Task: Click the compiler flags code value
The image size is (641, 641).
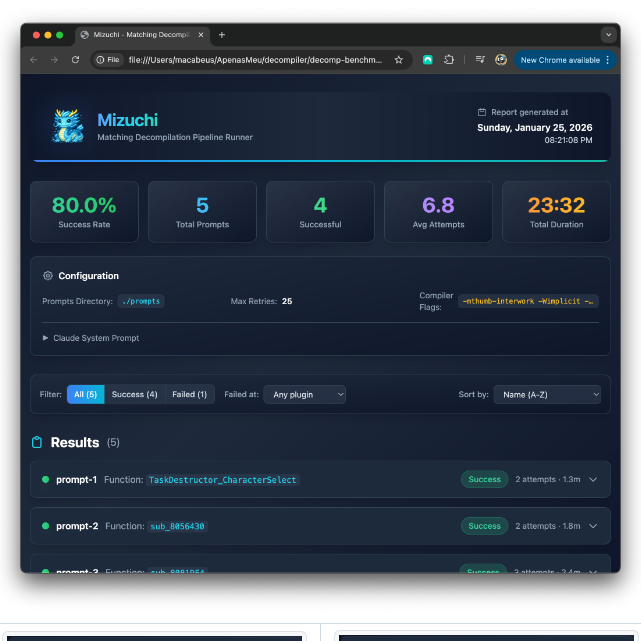Action: pyautogui.click(x=528, y=301)
